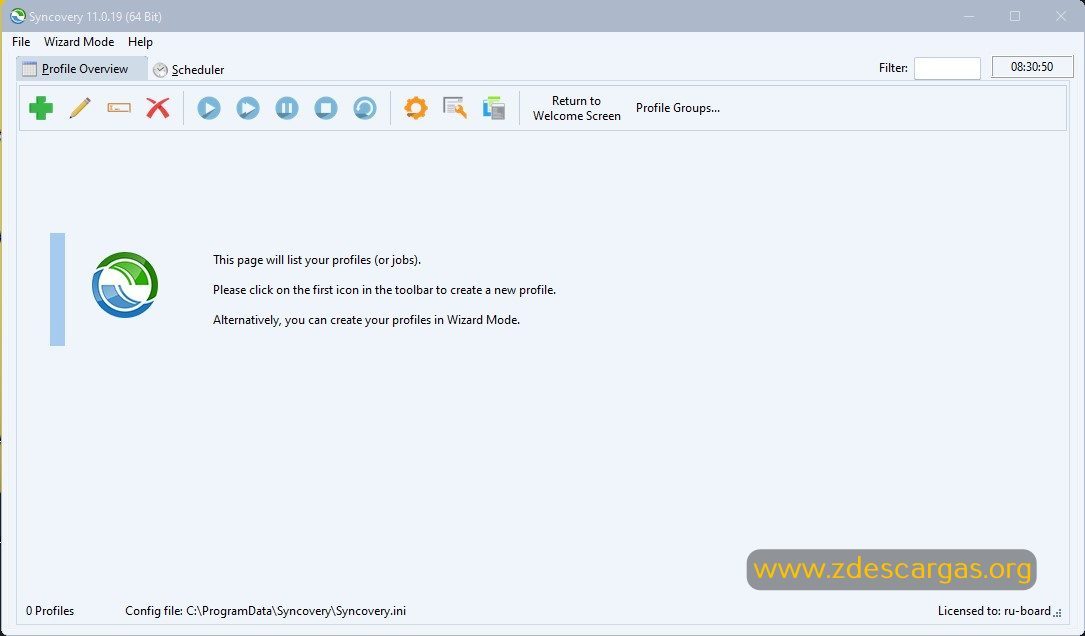Minimize the Syncovery window
This screenshot has height=636, width=1085.
pos(969,16)
